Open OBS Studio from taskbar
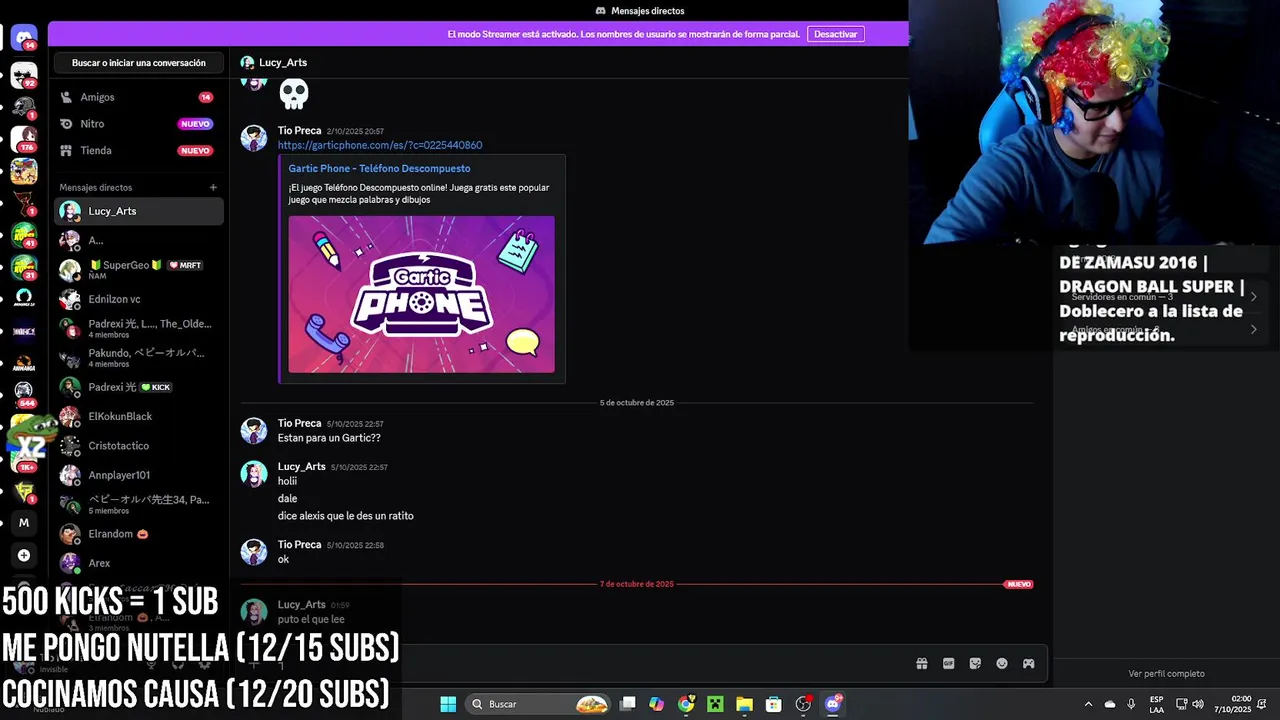This screenshot has width=1280, height=720. click(x=803, y=704)
